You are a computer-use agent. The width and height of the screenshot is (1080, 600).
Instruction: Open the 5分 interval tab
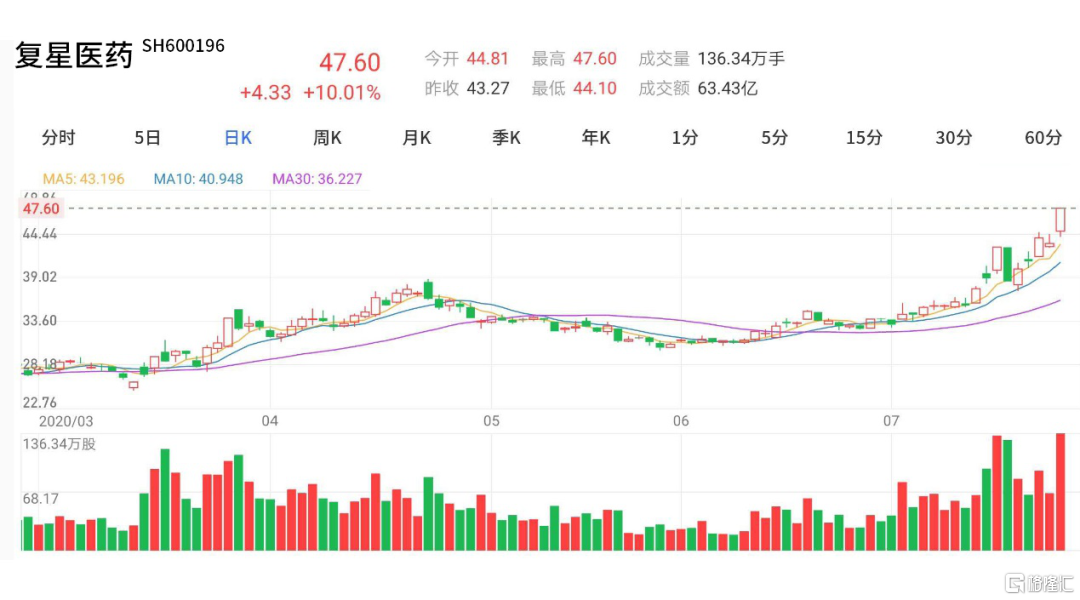click(x=774, y=138)
